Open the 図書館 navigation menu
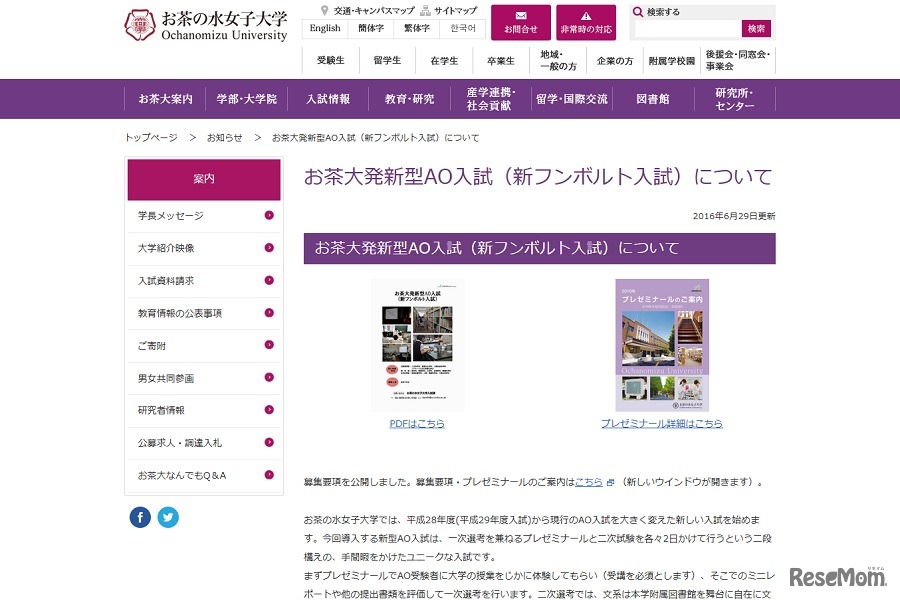The image size is (900, 600). 652,99
